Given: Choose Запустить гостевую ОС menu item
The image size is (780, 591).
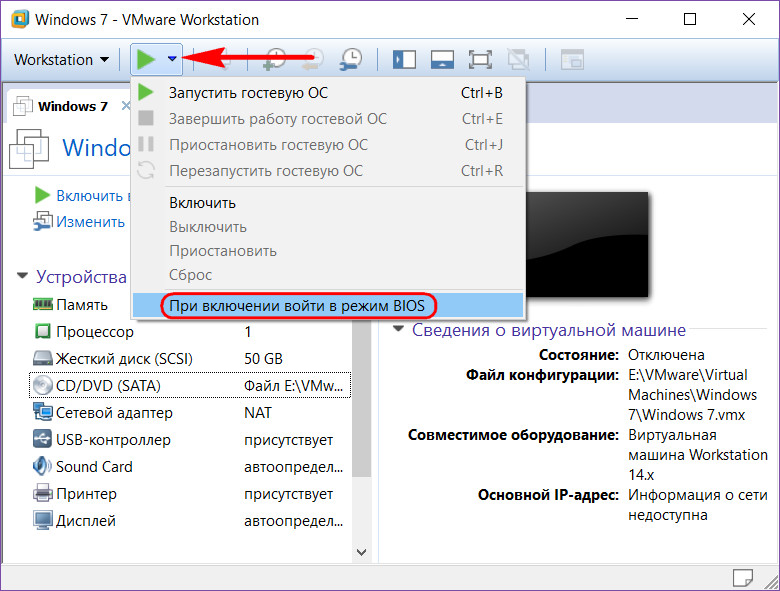Looking at the screenshot, I should (x=328, y=93).
